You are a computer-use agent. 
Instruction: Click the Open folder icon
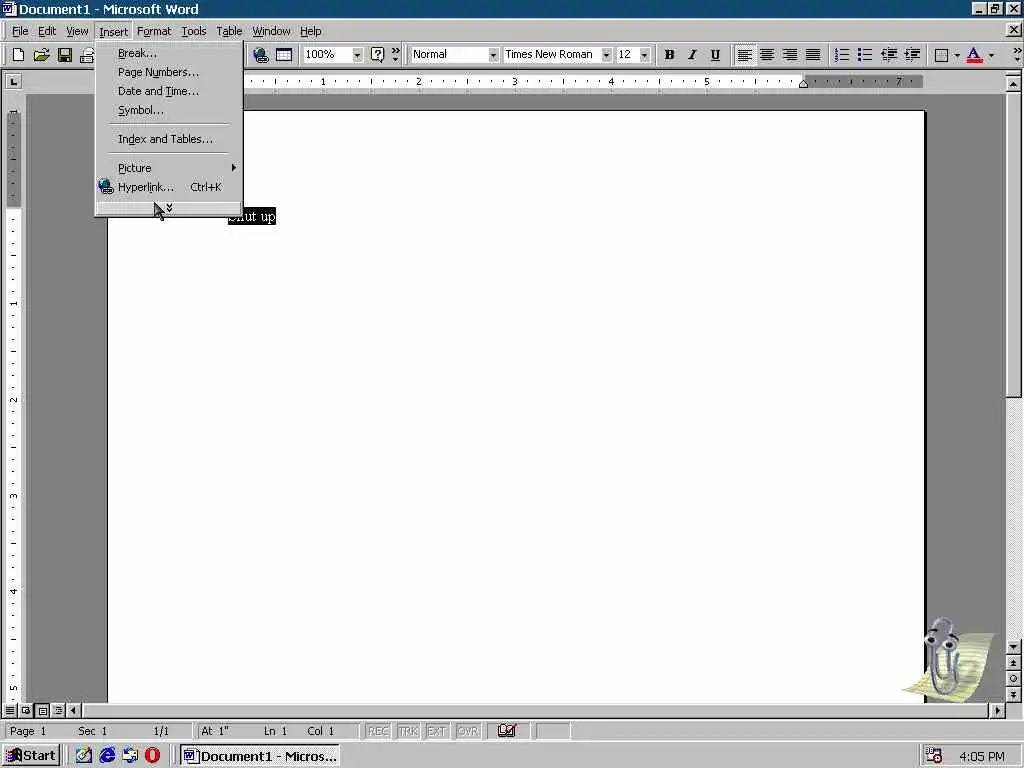click(x=41, y=55)
